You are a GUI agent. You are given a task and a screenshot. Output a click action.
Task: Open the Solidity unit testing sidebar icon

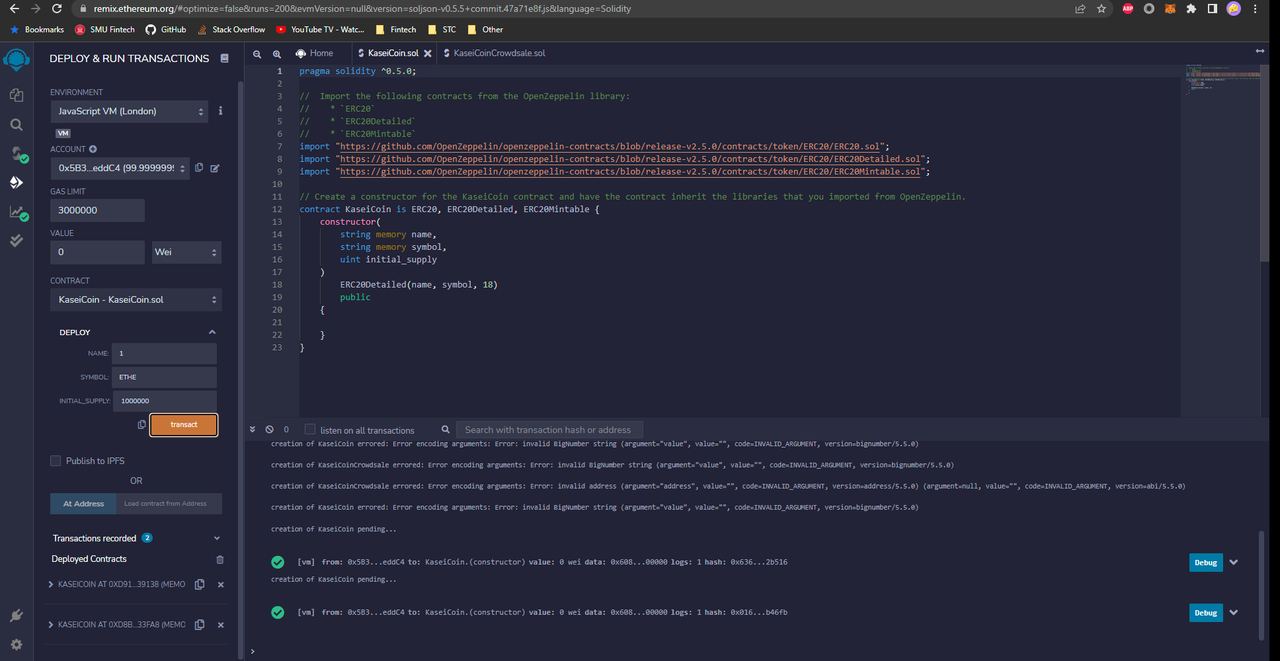[x=16, y=241]
